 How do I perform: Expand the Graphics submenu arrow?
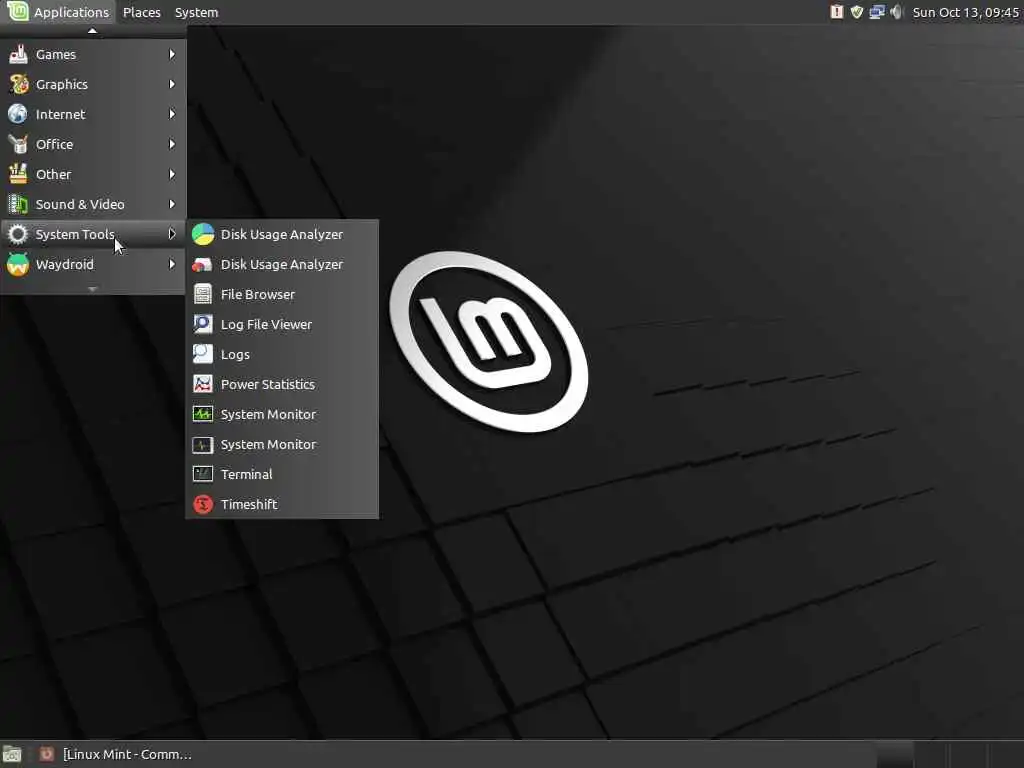172,84
